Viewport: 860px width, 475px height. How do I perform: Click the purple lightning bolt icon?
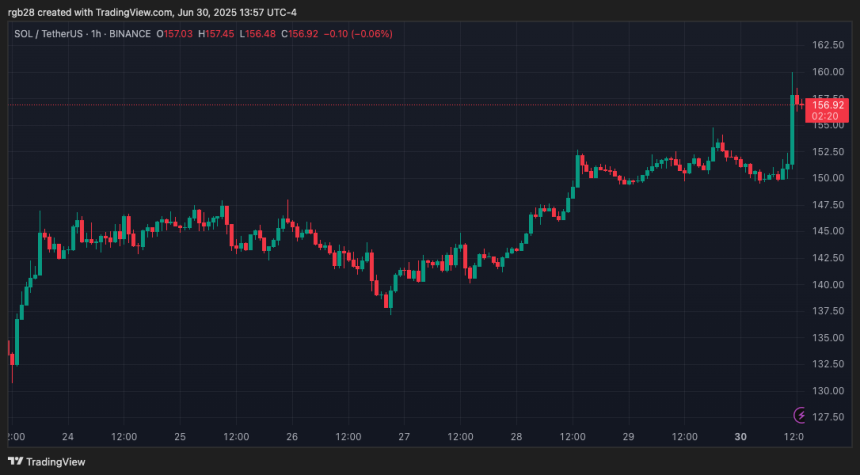[x=800, y=415]
